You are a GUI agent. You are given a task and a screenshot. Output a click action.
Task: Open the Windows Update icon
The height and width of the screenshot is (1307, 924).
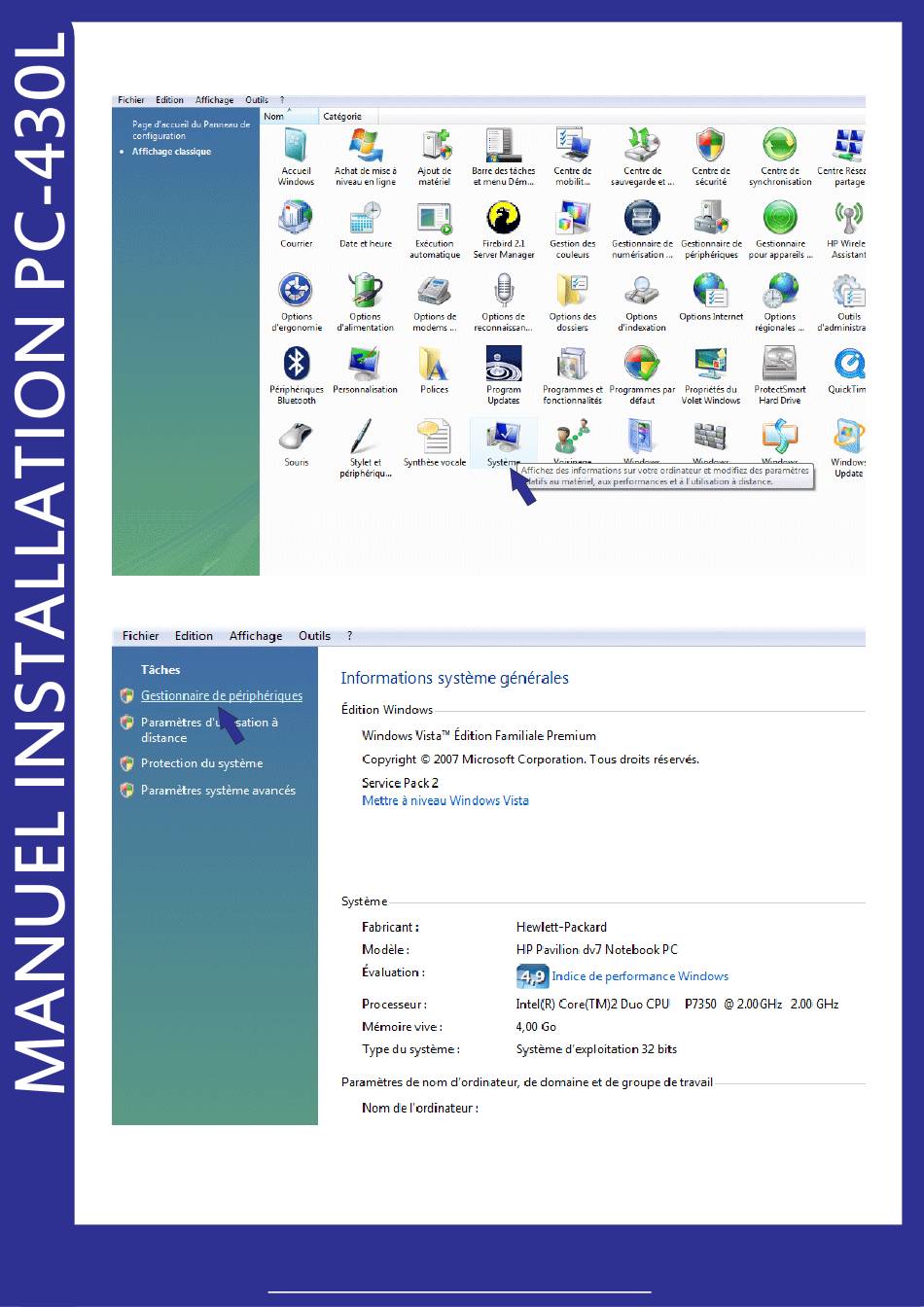(849, 438)
